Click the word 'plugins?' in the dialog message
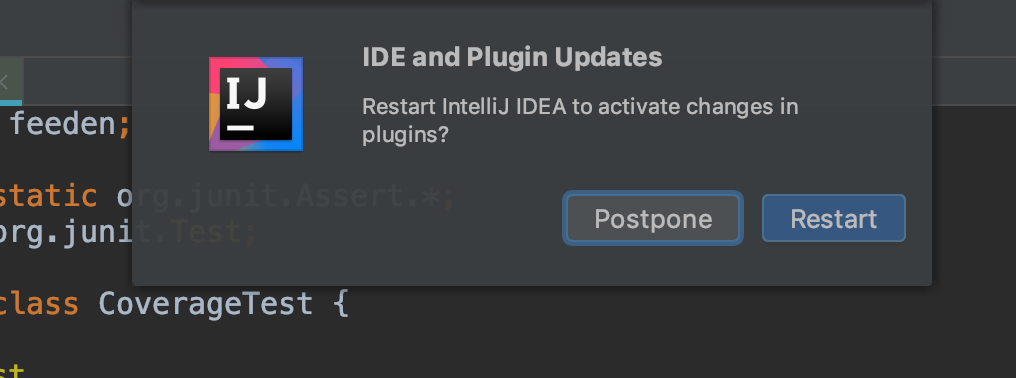 click(405, 135)
